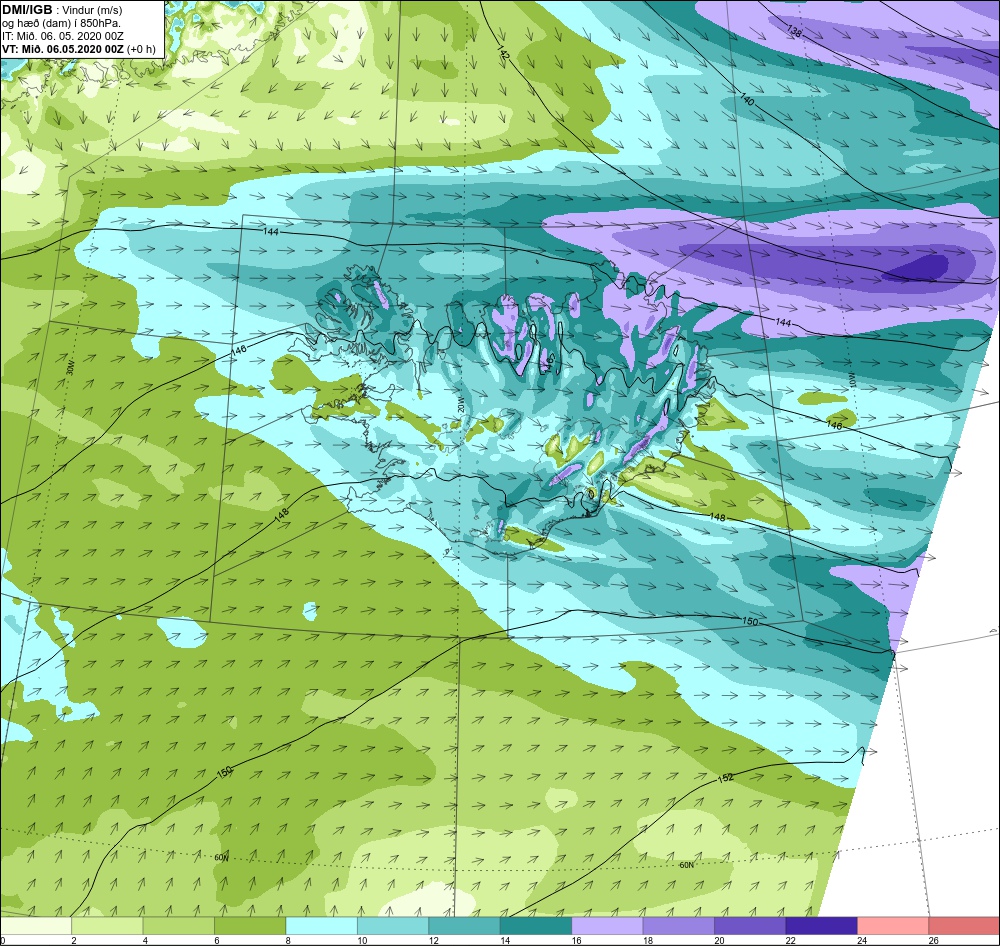Select the light green 2–4 m/s legend swatch
This screenshot has width=1000, height=946.
(107, 925)
